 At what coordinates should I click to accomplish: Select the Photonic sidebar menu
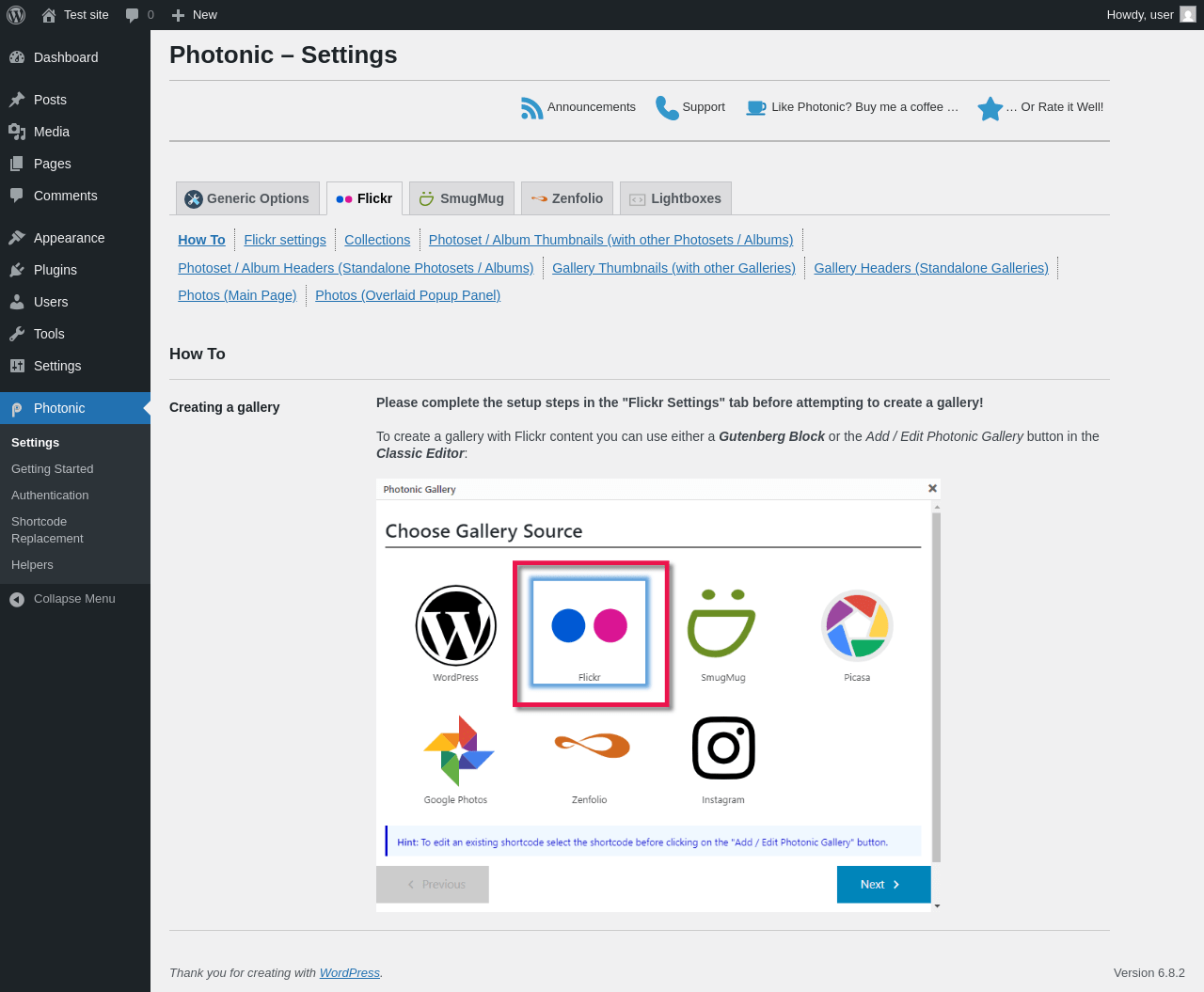pyautogui.click(x=75, y=408)
